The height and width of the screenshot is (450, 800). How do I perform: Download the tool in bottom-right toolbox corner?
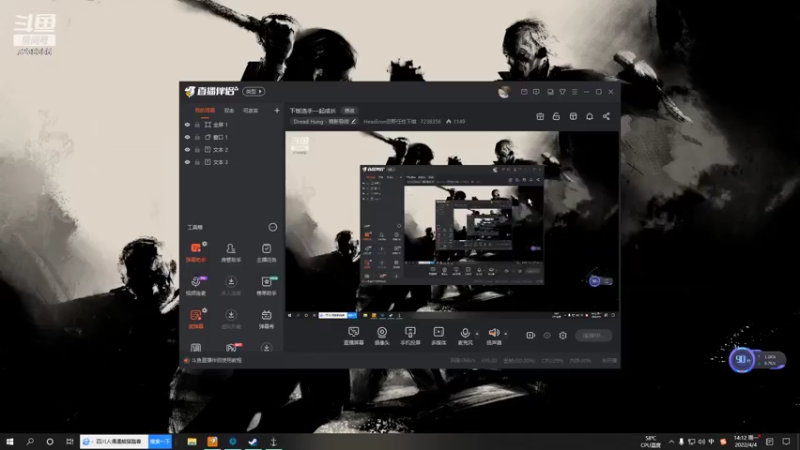pyautogui.click(x=266, y=347)
